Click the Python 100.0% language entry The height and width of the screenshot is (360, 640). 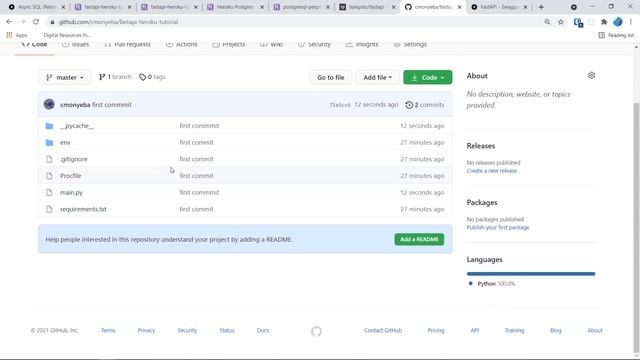(x=492, y=284)
